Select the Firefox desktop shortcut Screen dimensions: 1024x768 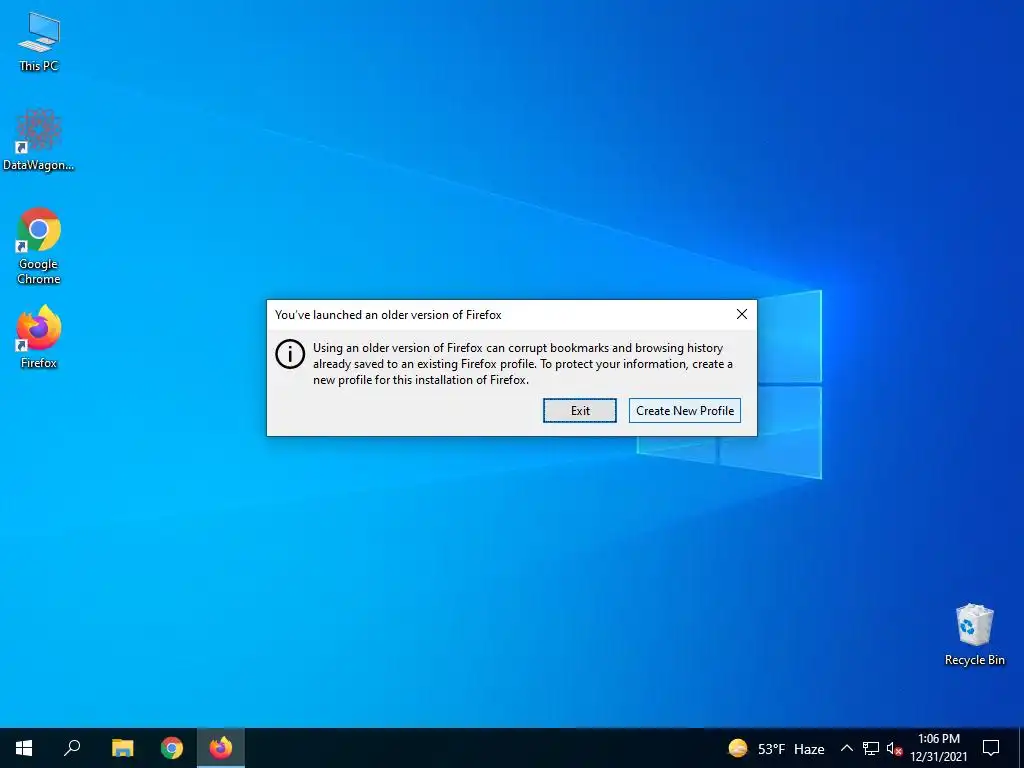[39, 337]
